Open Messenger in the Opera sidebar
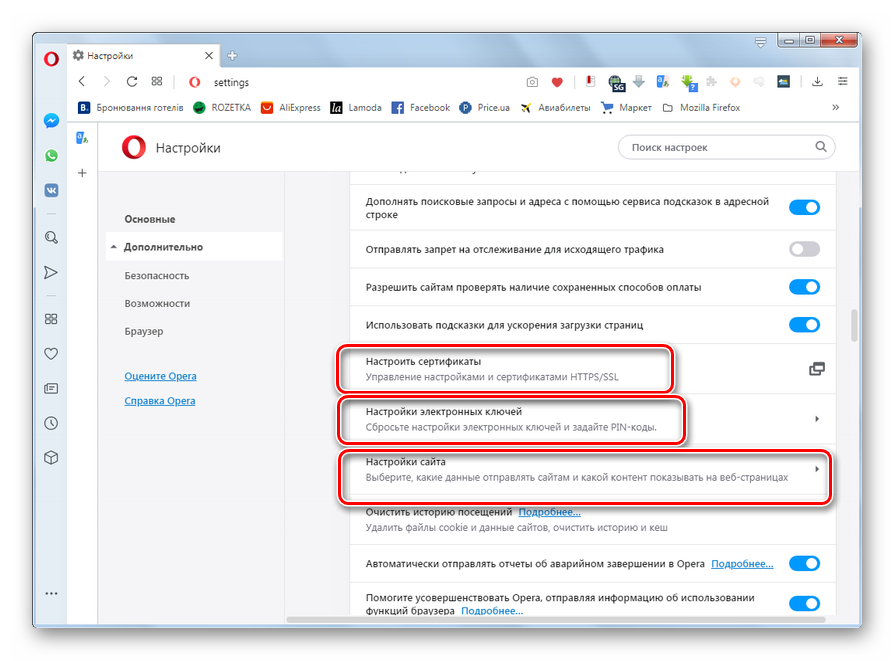 [51, 121]
